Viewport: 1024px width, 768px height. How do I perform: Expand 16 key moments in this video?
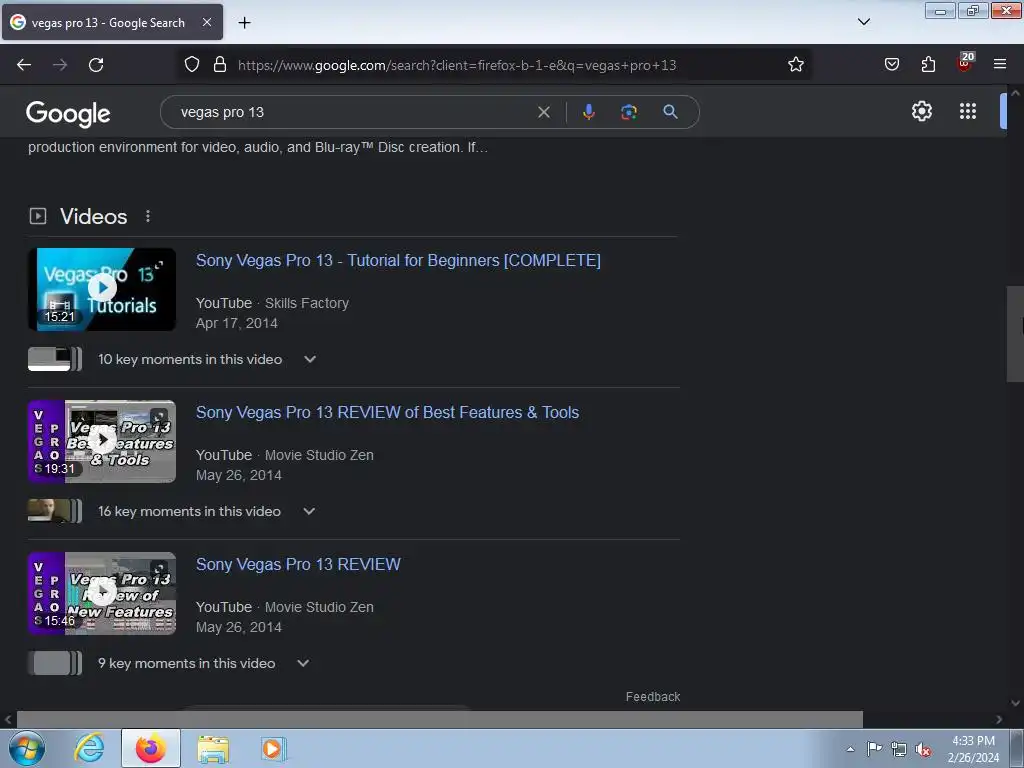[x=309, y=511]
